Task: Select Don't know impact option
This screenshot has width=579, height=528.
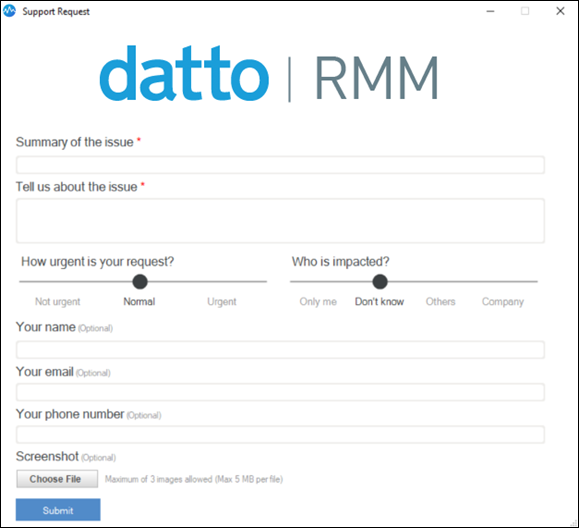Action: (379, 302)
